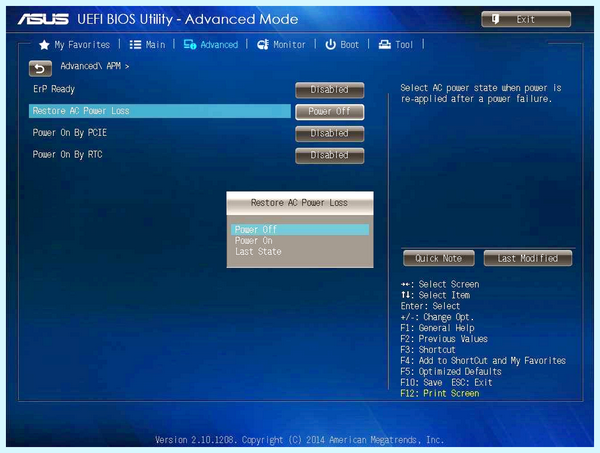The image size is (600, 453).
Task: Click the F1: General Help hint
Action: tap(437, 328)
